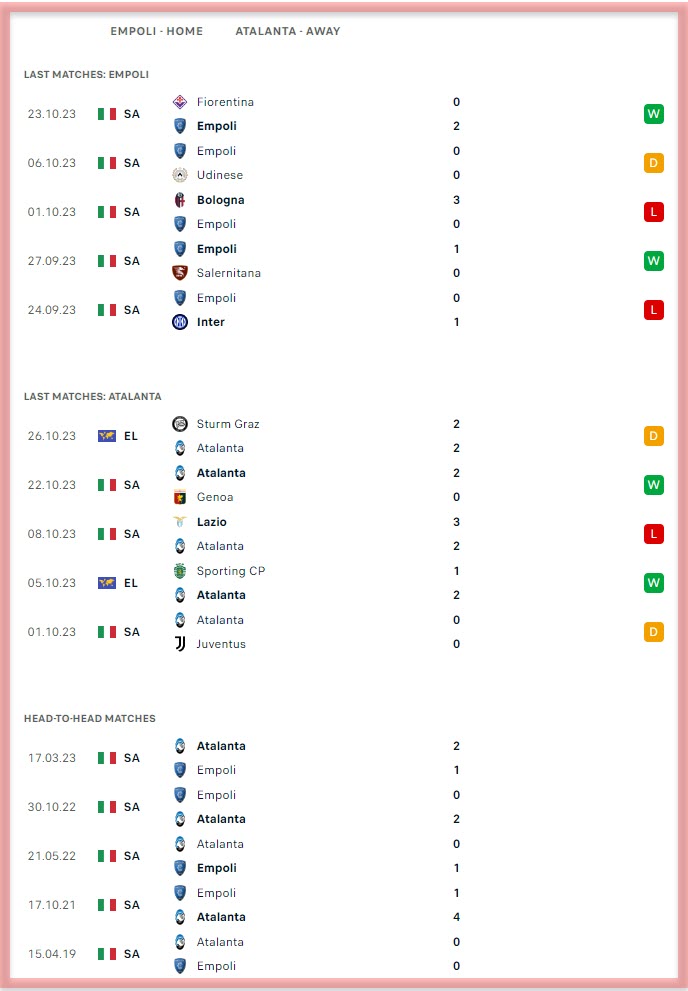This screenshot has width=688, height=991.
Task: Click the Inter club crest icon
Action: (180, 322)
